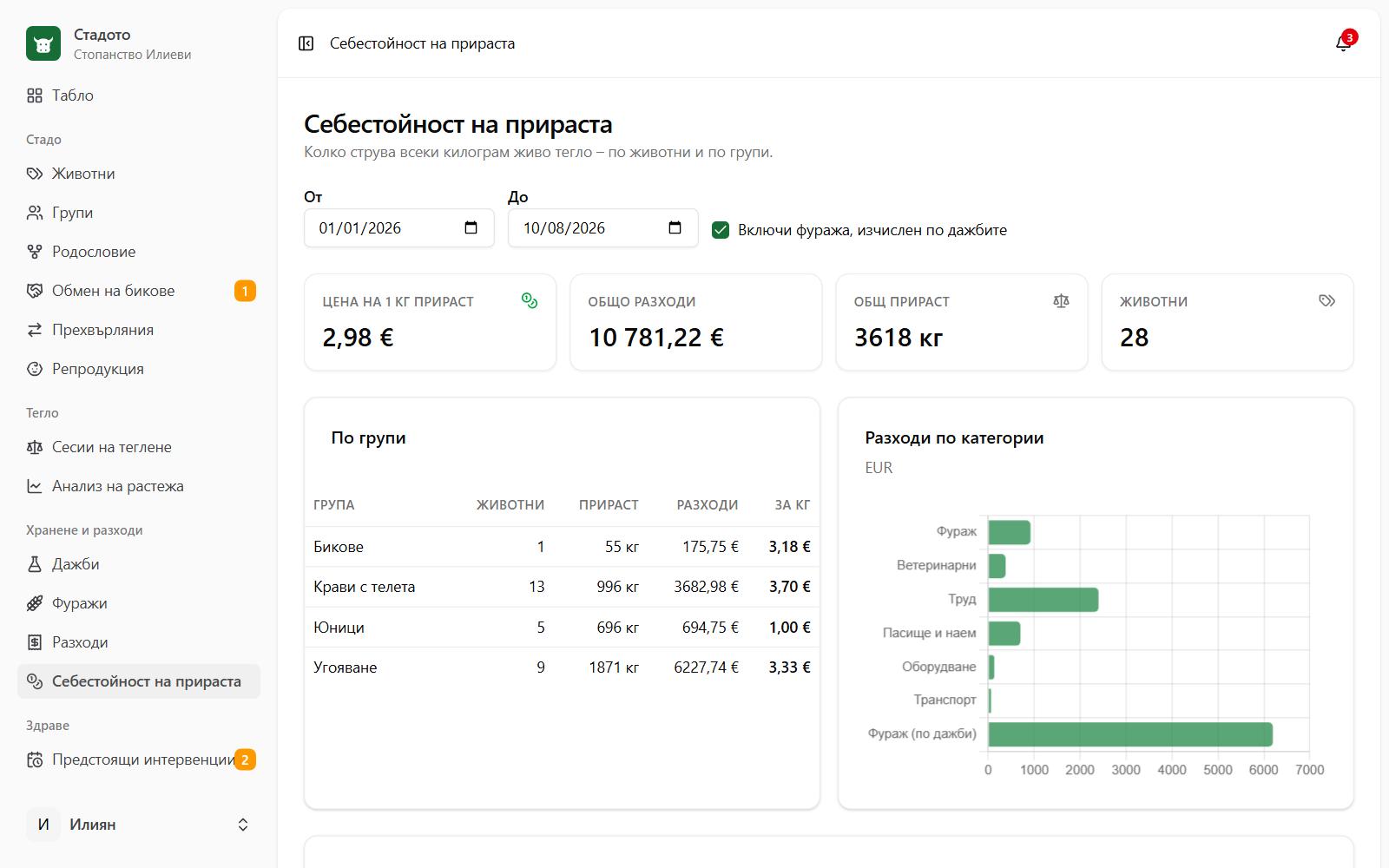Image resolution: width=1389 pixels, height=868 pixels.
Task: Click the Родословие pedigree icon
Action: pos(35,252)
